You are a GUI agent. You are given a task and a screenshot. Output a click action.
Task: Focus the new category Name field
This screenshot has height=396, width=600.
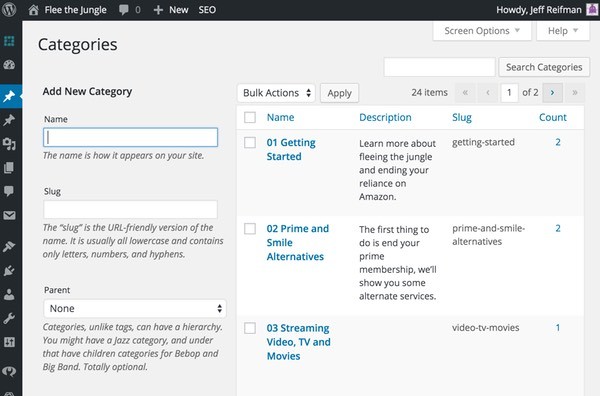(130, 137)
